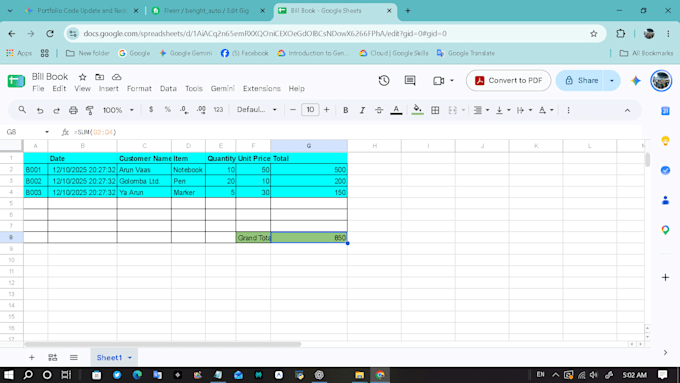The height and width of the screenshot is (383, 680).
Task: Open the Edit menu
Action: click(59, 88)
